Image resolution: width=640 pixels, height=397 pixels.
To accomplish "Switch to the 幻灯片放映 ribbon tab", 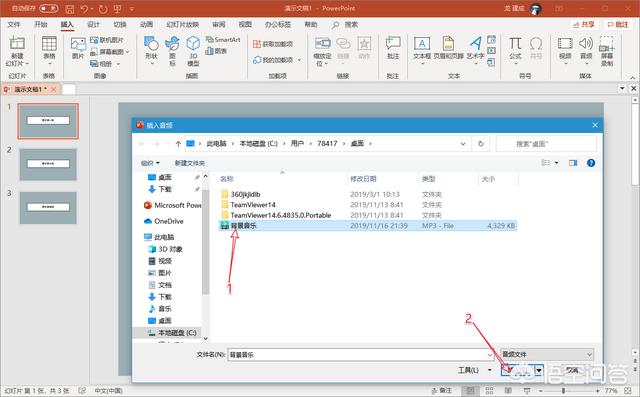I will (182, 24).
